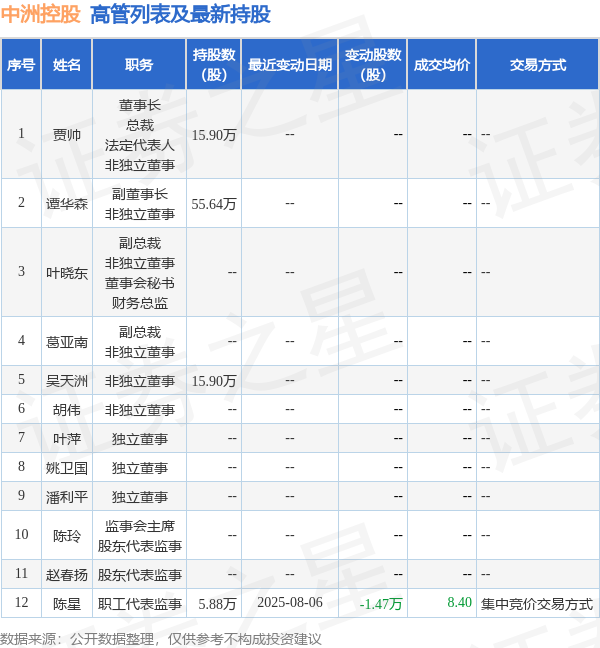Click the average price 8.40
Screen dimensions: 600x648
(x=460, y=603)
